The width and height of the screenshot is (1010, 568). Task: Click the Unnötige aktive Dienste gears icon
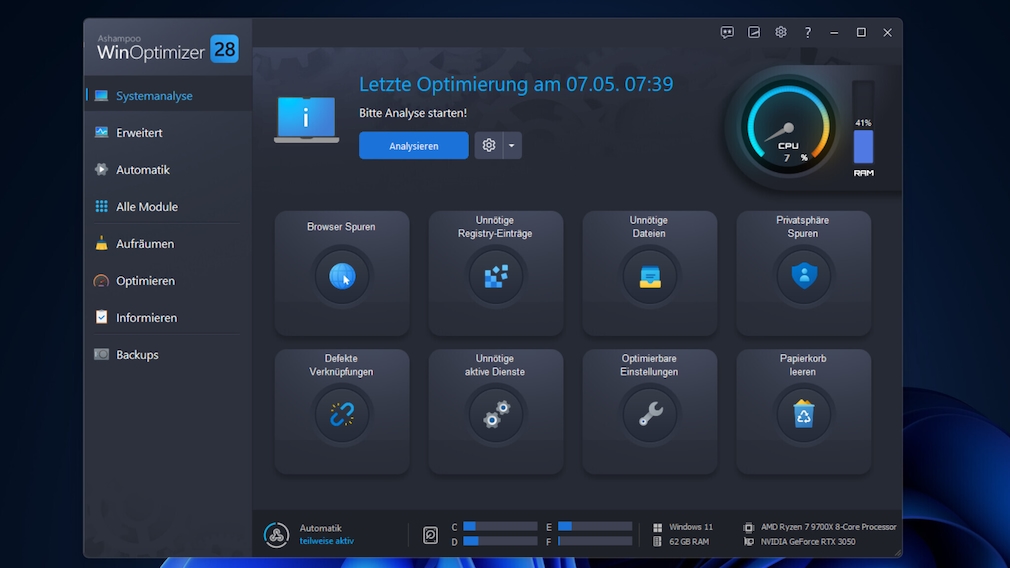click(495, 414)
